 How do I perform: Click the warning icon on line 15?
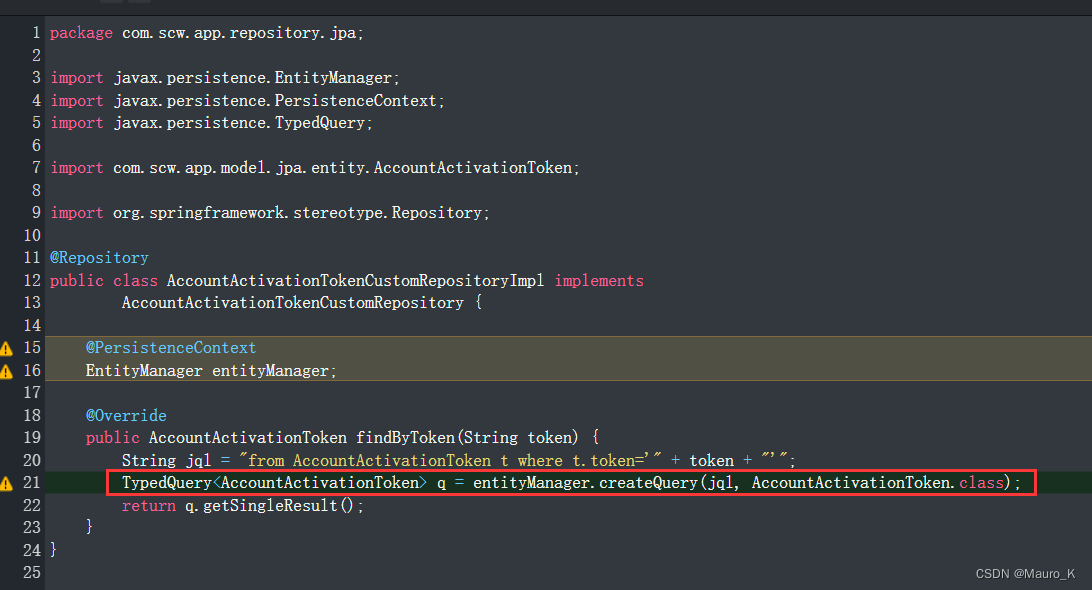coord(6,347)
